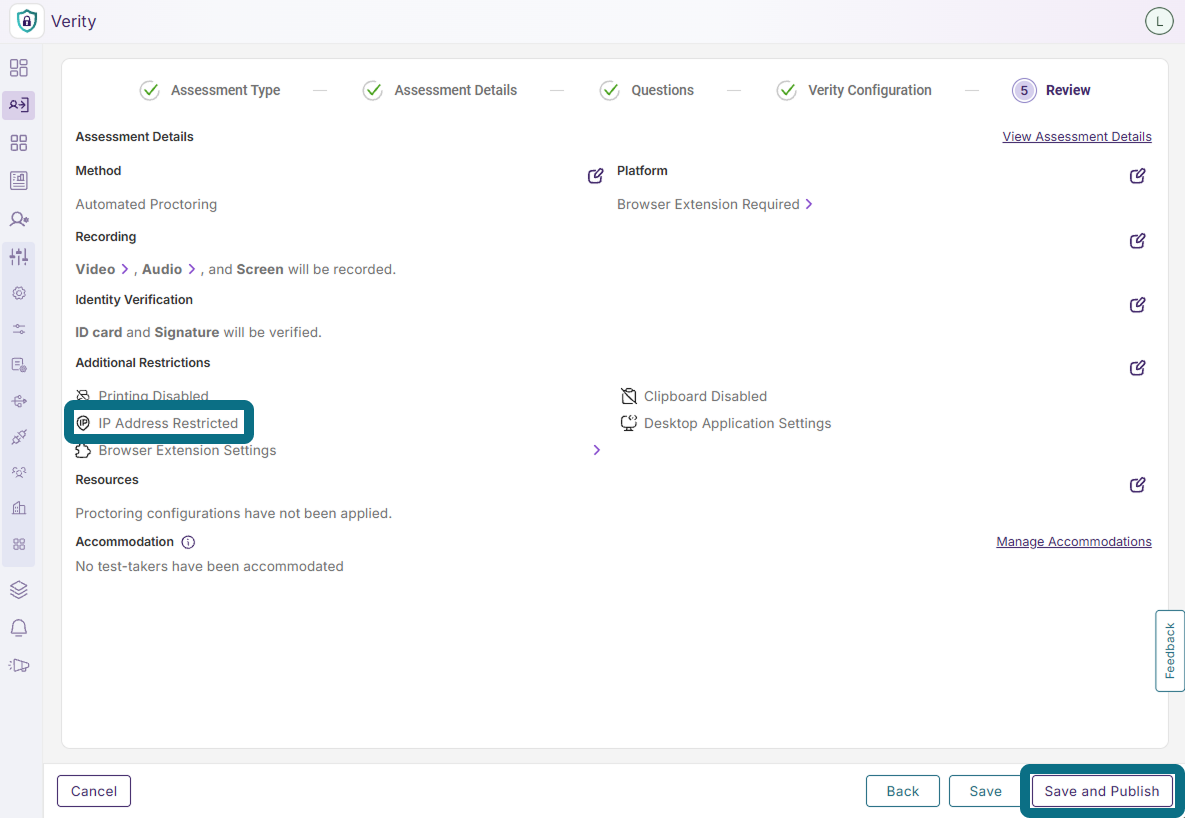Screen dimensions: 1185x818
Task: Open the announcements megaphone icon
Action: tap(19, 665)
